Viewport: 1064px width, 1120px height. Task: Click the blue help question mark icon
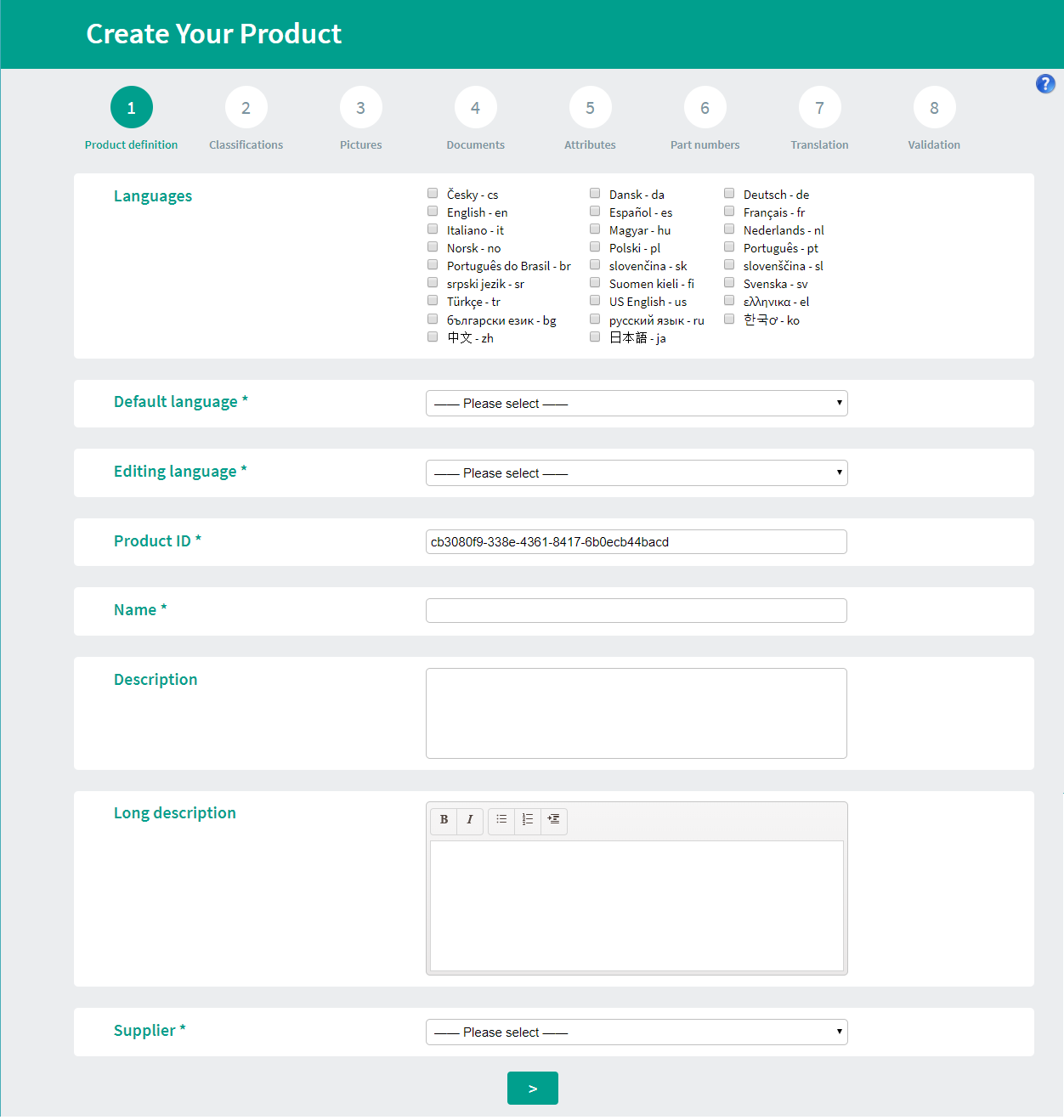(1045, 83)
